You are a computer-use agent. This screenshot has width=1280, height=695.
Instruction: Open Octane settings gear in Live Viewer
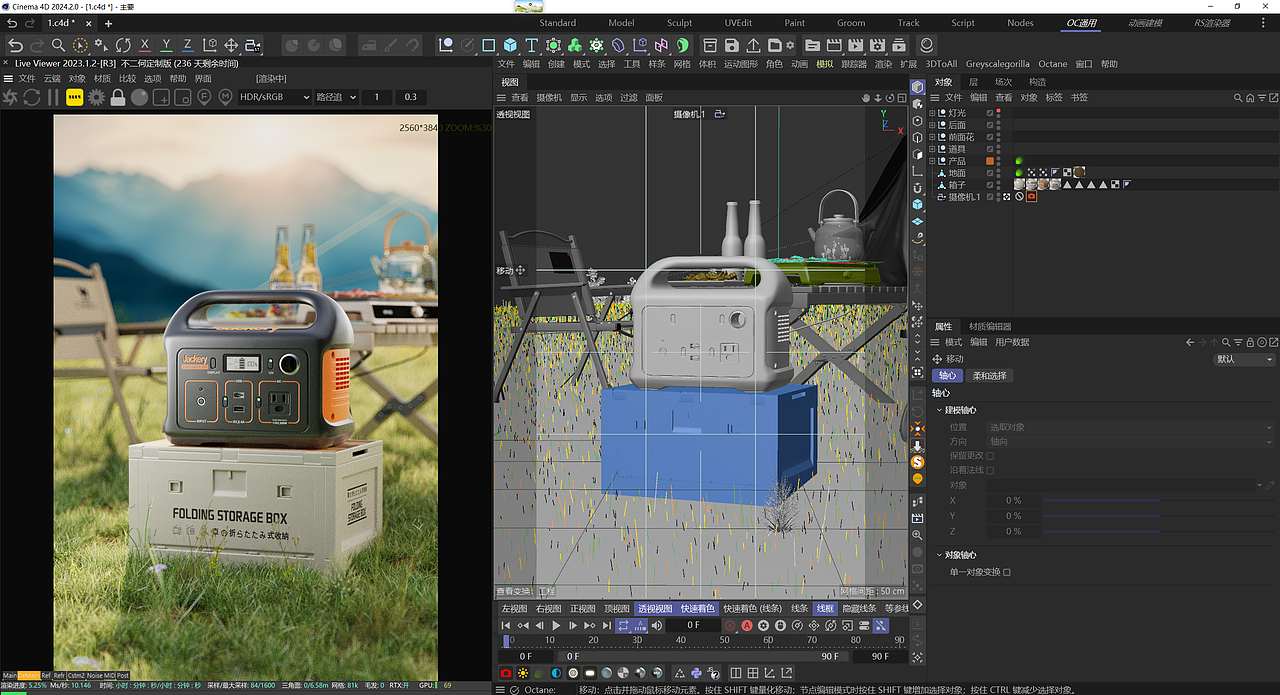coord(97,97)
